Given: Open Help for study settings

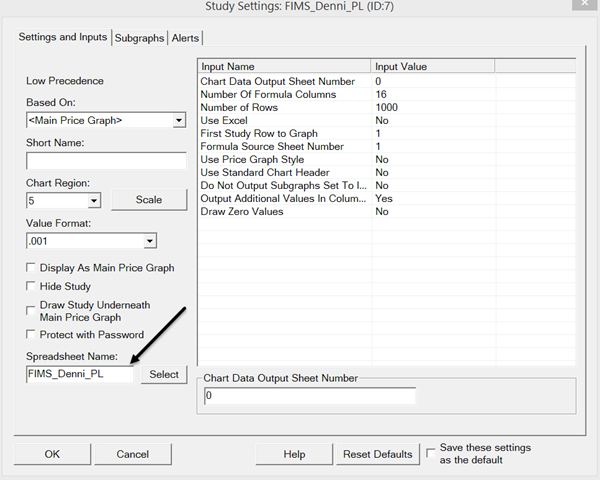Looking at the screenshot, I should click(x=294, y=454).
